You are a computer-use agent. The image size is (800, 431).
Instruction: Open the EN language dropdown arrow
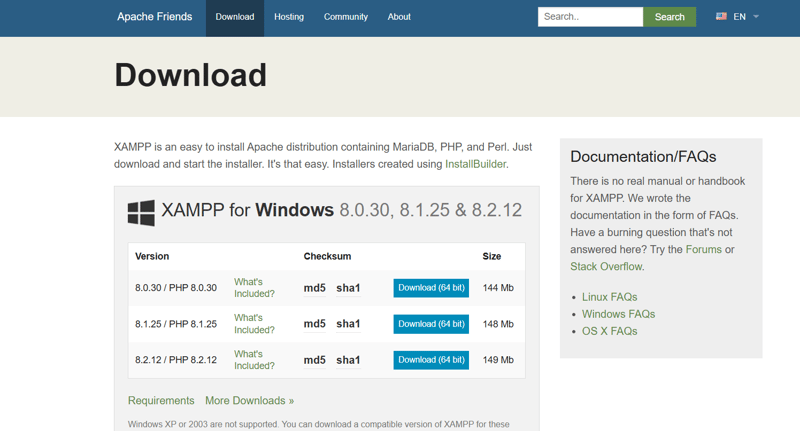coord(756,17)
